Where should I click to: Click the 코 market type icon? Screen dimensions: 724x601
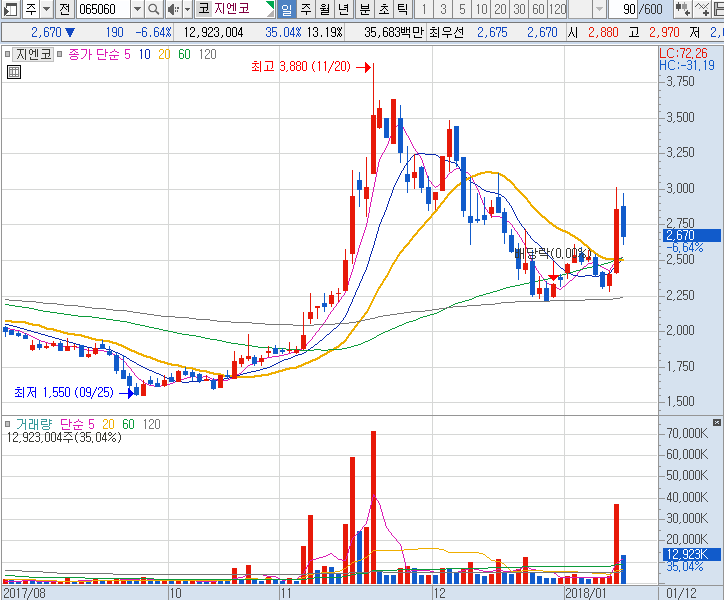203,9
